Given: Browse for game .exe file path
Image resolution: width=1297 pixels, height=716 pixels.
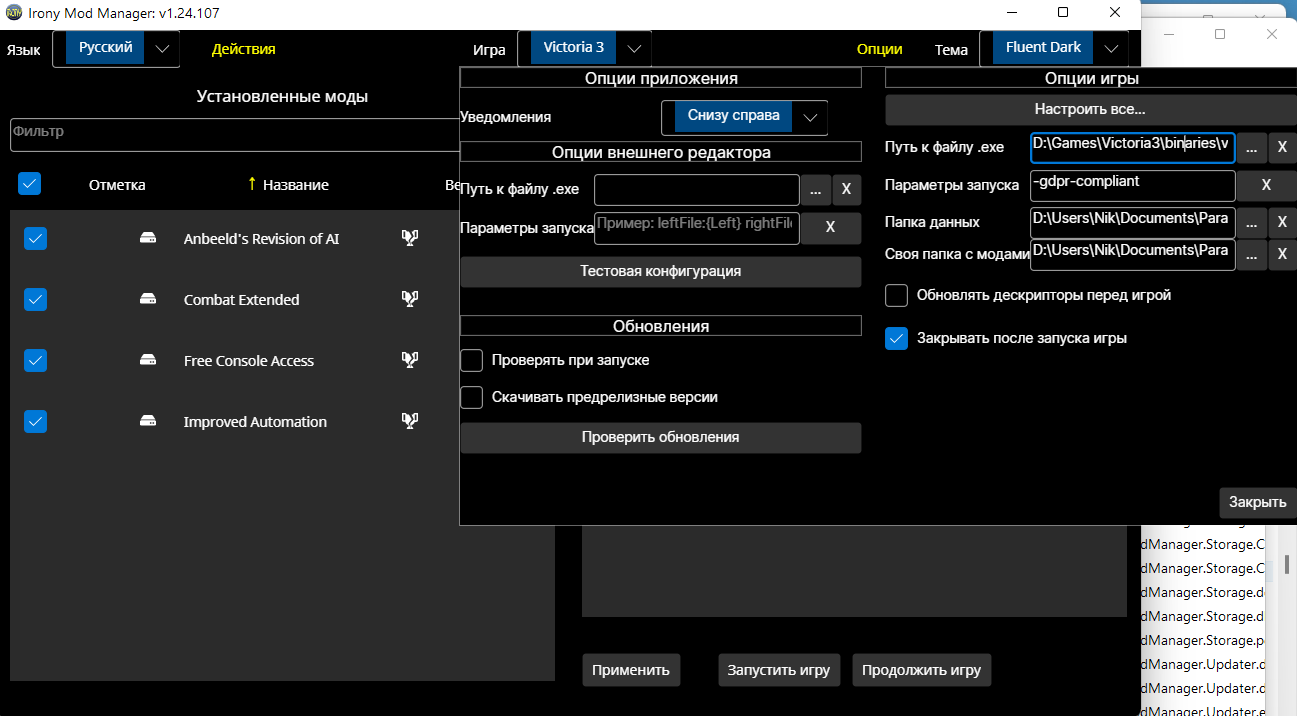Looking at the screenshot, I should (x=1252, y=147).
